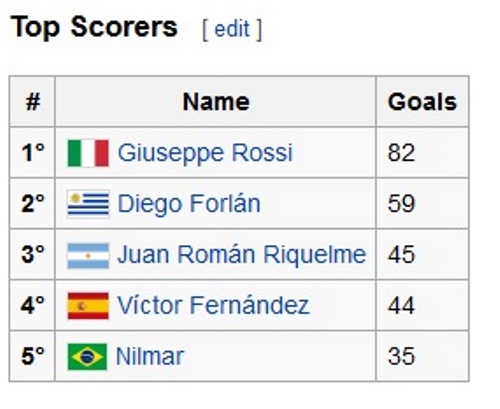Open the edit link for Top Scorers
Viewport: 500px width, 409px height.
232,29
